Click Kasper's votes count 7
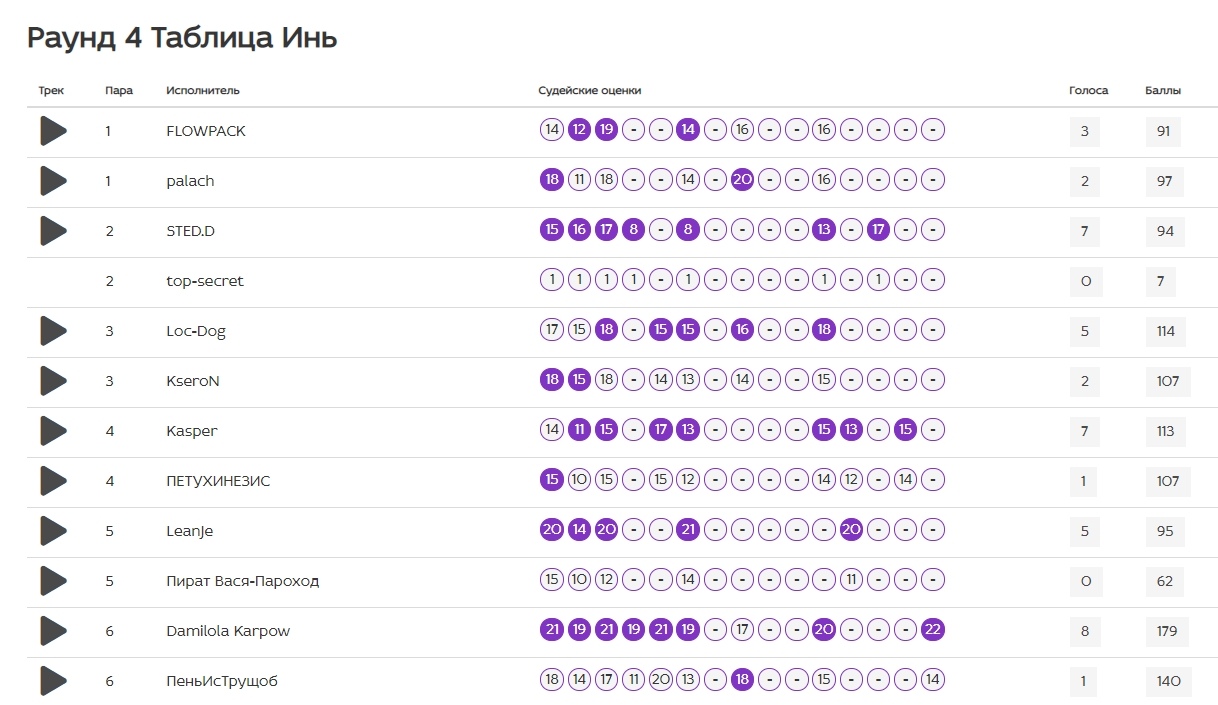 tap(1085, 431)
